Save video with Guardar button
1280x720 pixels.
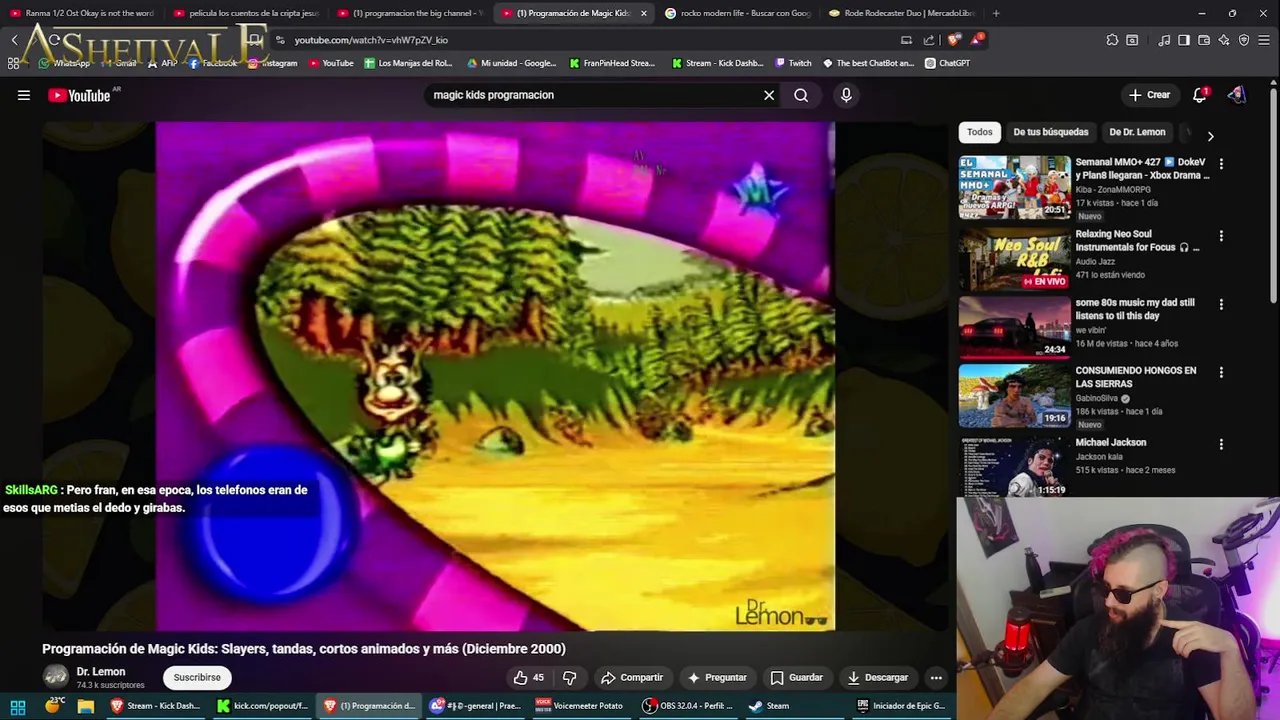796,678
